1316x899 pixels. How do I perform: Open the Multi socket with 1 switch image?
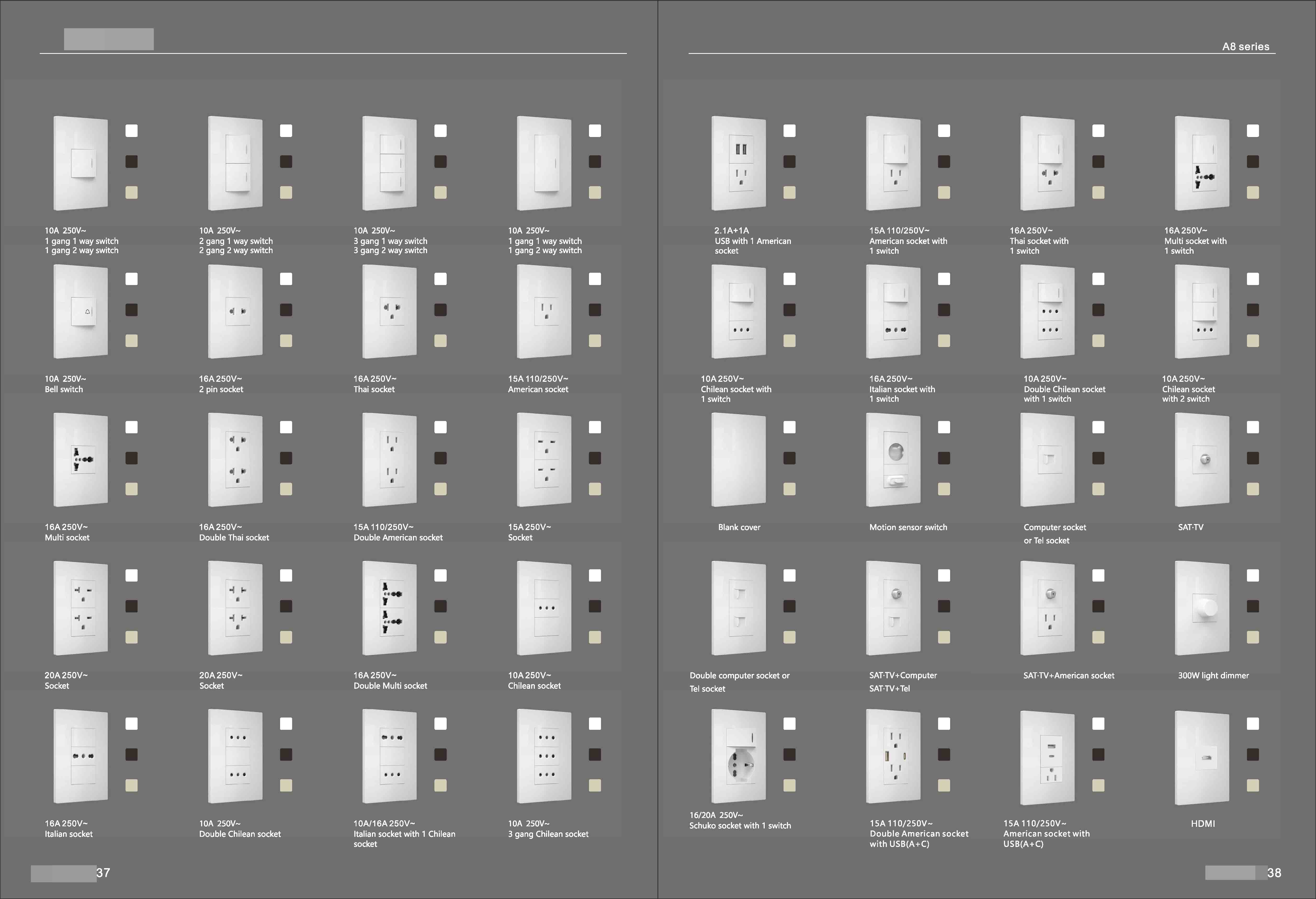pyautogui.click(x=1202, y=163)
